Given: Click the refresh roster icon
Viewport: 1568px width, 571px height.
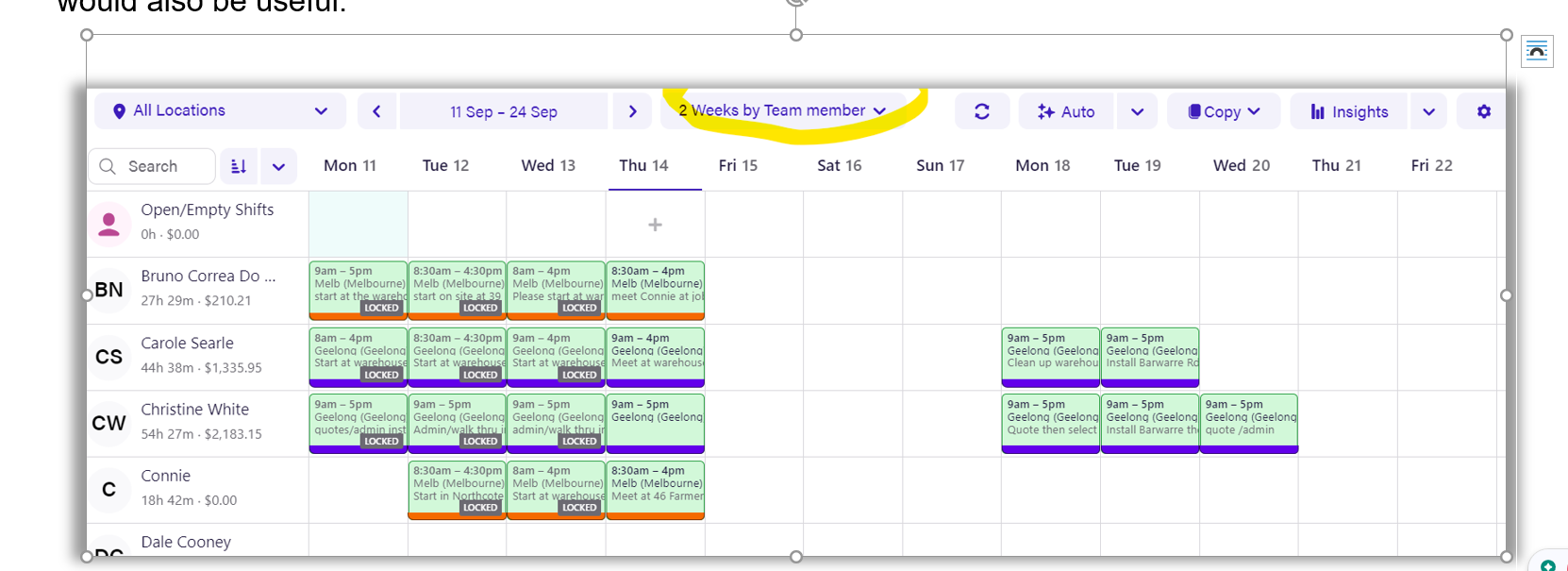Looking at the screenshot, I should (x=981, y=111).
